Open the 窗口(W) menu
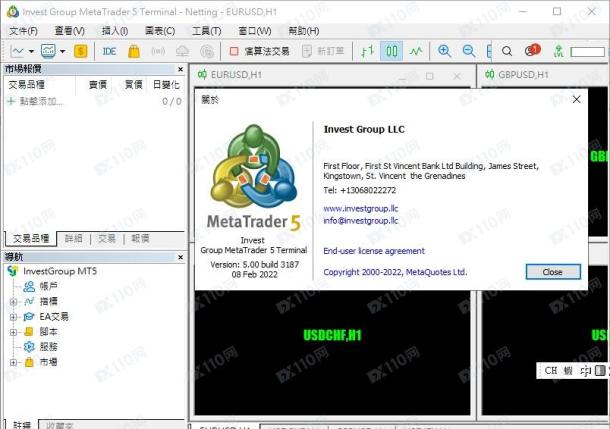Viewport: 610px width, 429px height. tap(255, 31)
